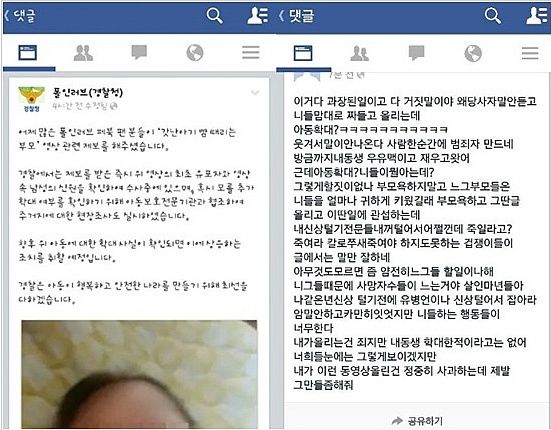Open 폴인러브(경찰청) page name link

88,93
